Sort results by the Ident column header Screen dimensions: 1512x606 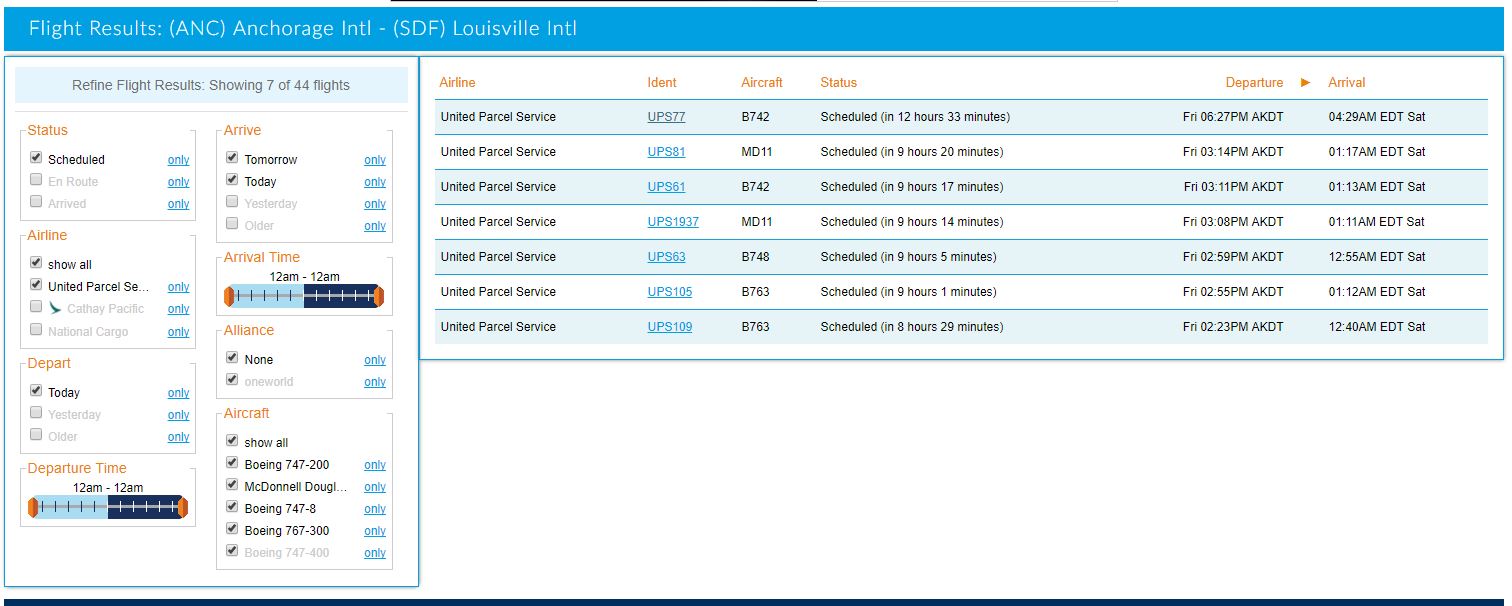[662, 82]
